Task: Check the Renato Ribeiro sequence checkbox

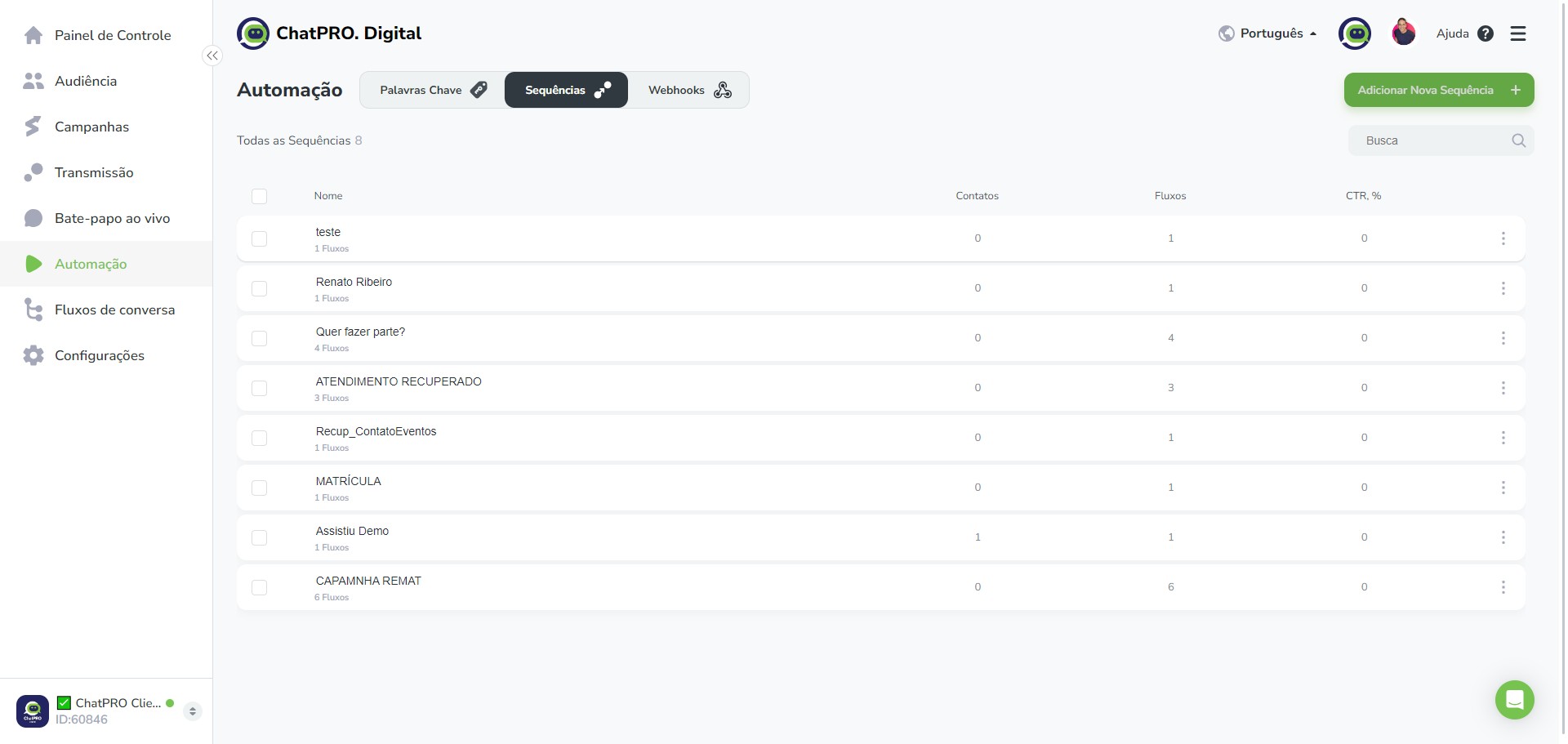Action: point(260,288)
